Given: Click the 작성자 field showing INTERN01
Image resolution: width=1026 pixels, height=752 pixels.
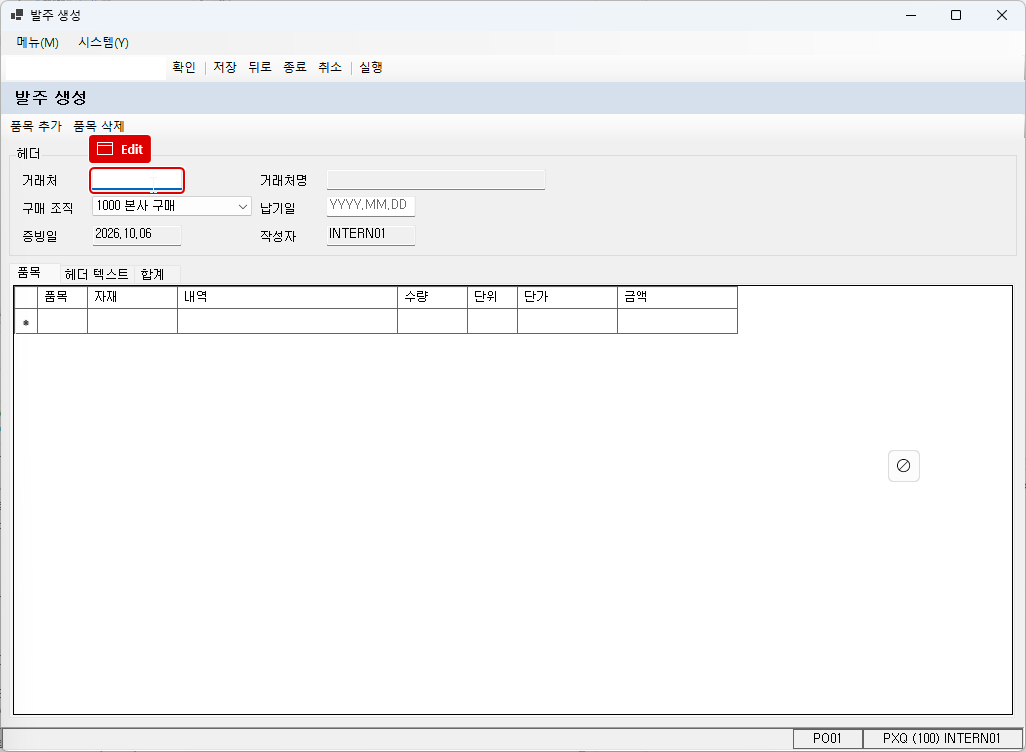Looking at the screenshot, I should pos(371,234).
